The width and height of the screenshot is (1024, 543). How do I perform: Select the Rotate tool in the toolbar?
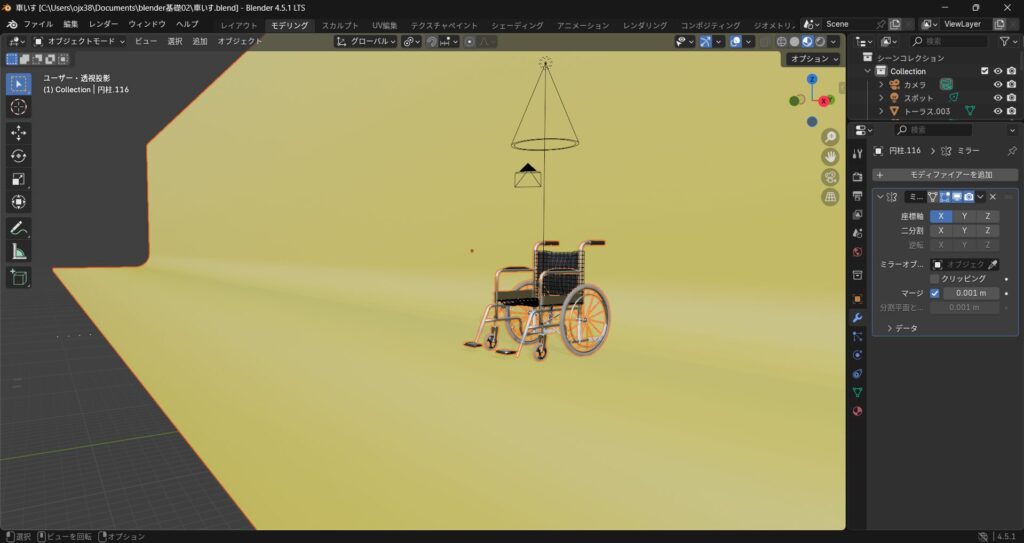[x=19, y=155]
